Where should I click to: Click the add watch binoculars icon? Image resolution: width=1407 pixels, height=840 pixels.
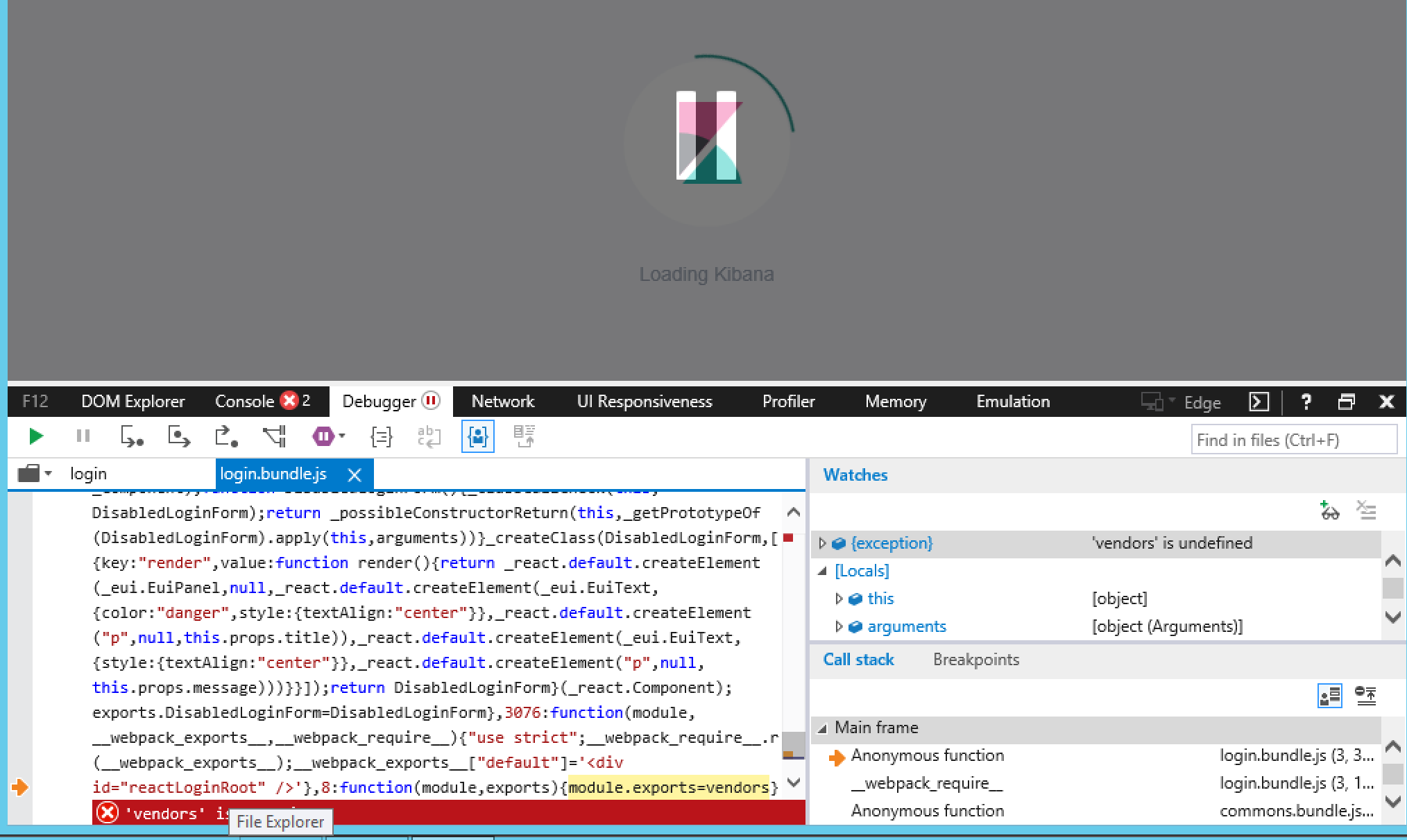coord(1329,511)
